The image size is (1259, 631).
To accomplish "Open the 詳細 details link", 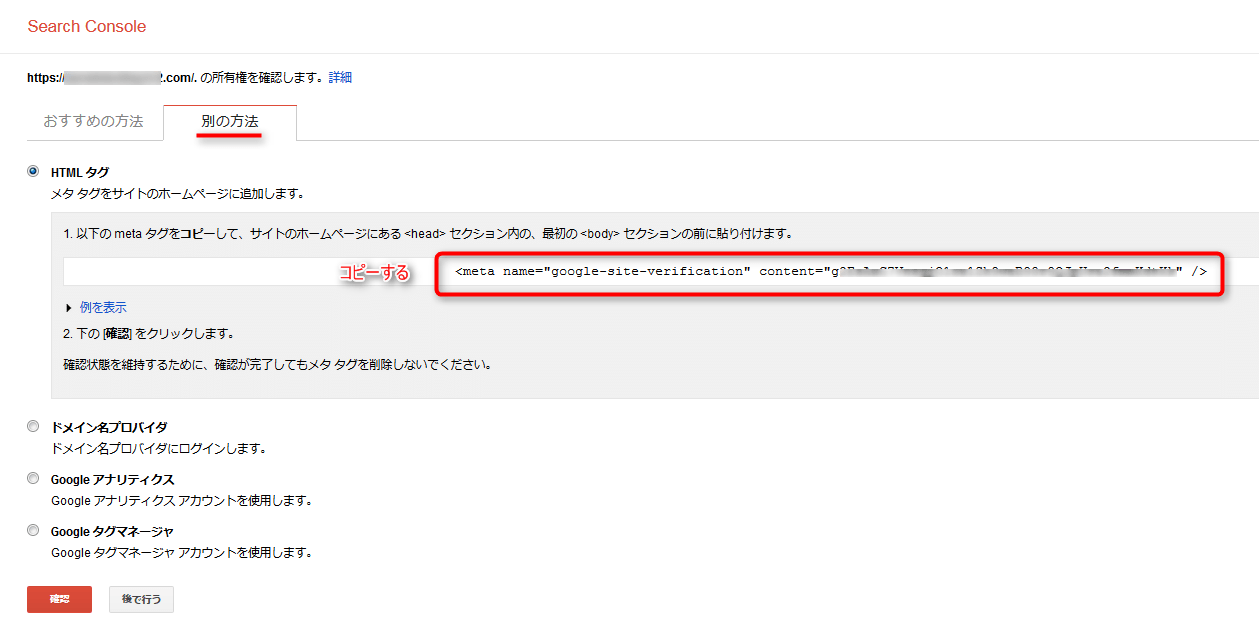I will click(340, 77).
